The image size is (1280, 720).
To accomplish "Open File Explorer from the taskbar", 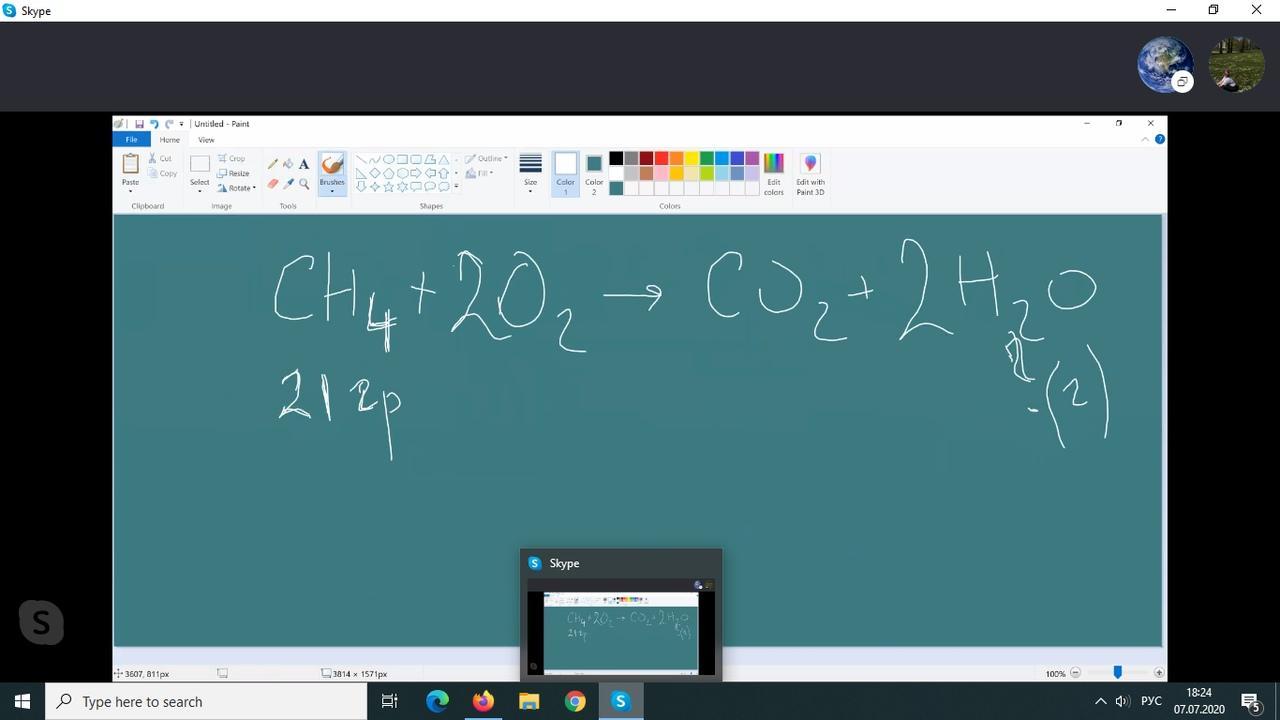I will pos(529,701).
